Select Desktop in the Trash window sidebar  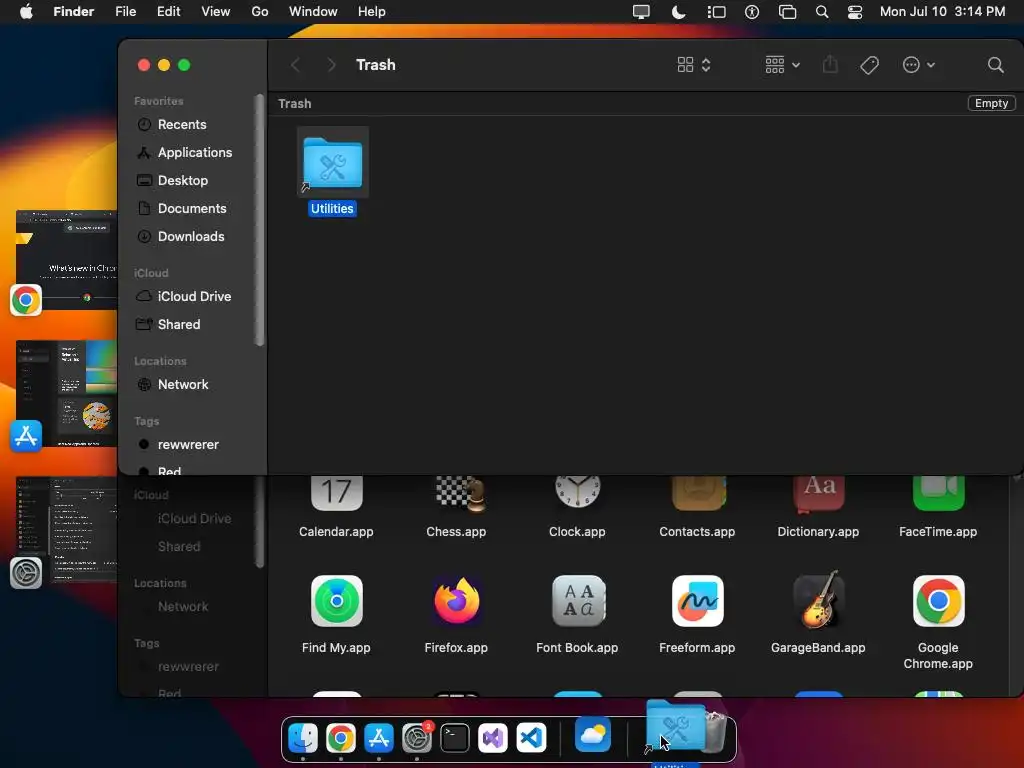183,181
